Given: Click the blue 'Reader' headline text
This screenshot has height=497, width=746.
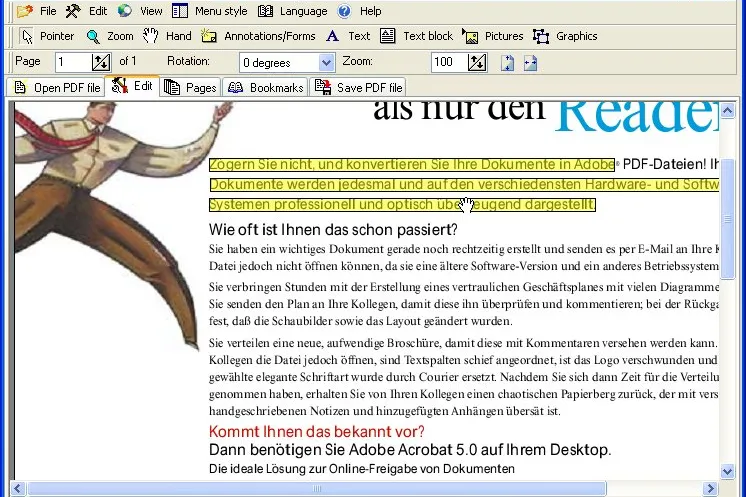Looking at the screenshot, I should 638,117.
